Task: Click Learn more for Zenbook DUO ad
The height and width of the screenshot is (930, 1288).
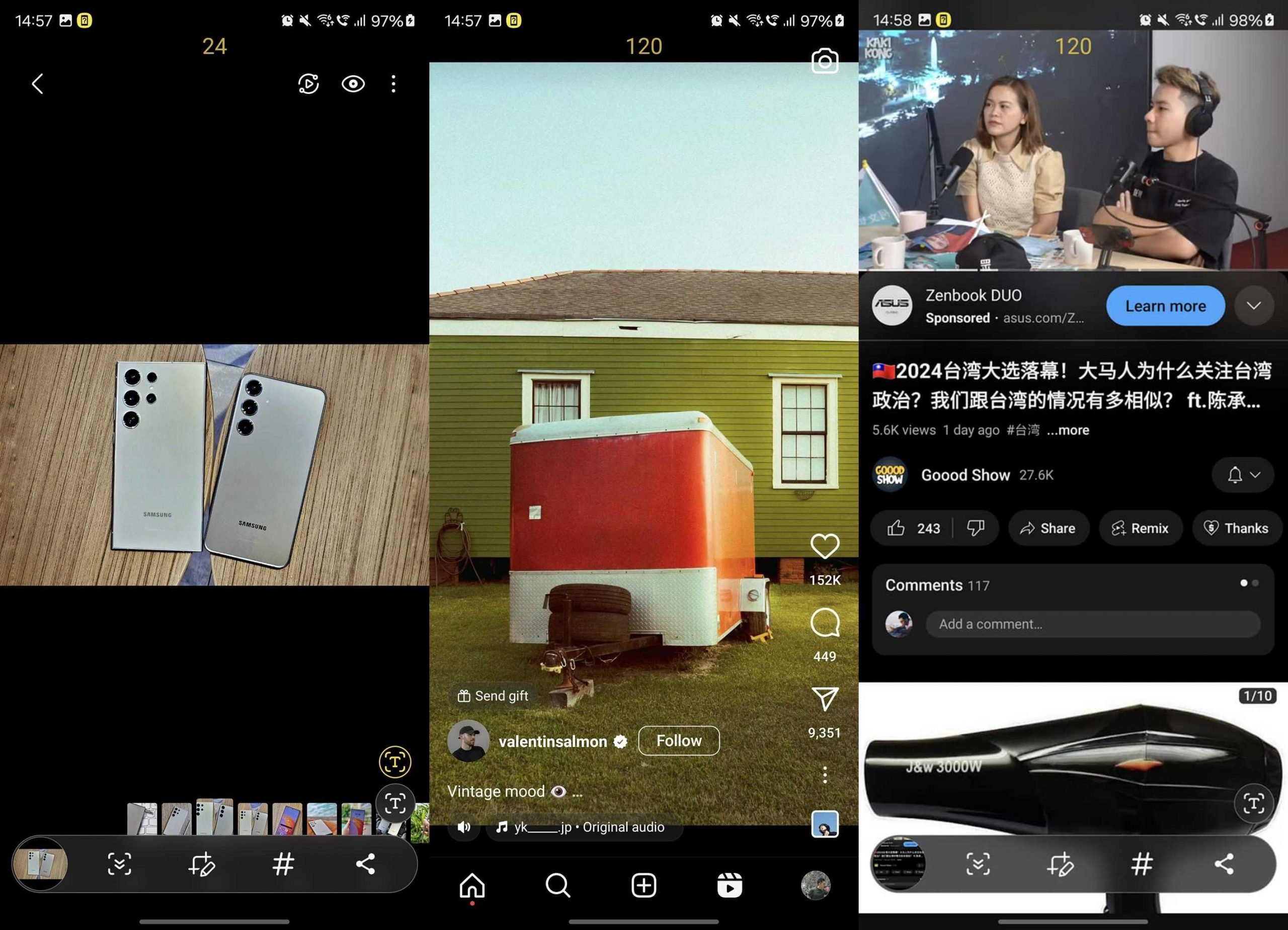Action: click(1163, 306)
